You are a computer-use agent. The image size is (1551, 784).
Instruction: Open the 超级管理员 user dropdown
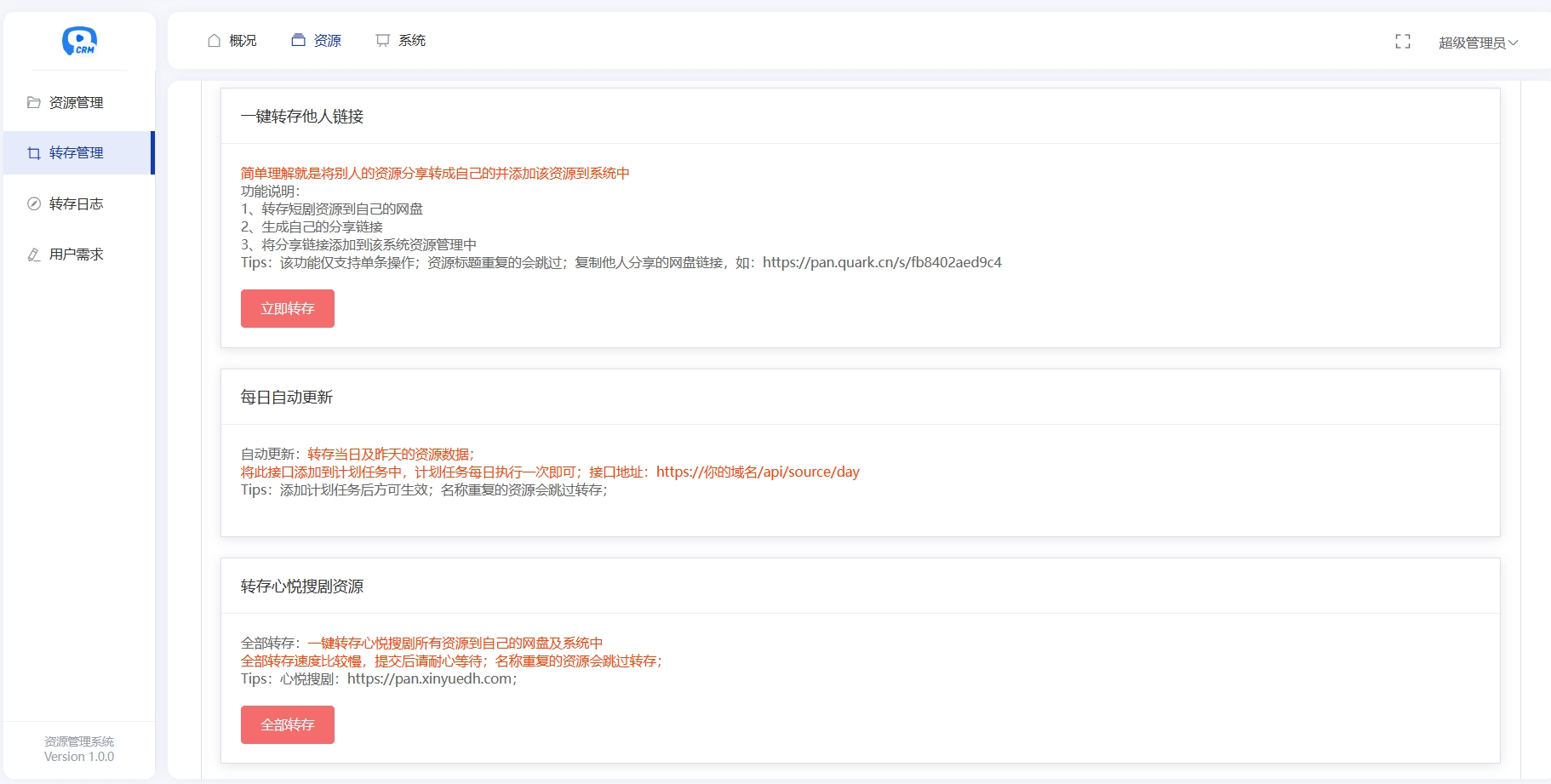coord(1477,41)
